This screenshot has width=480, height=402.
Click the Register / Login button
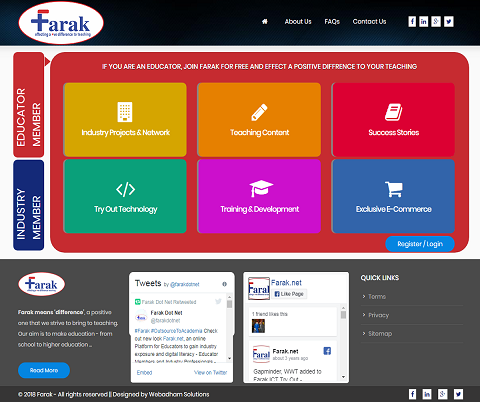pos(420,244)
